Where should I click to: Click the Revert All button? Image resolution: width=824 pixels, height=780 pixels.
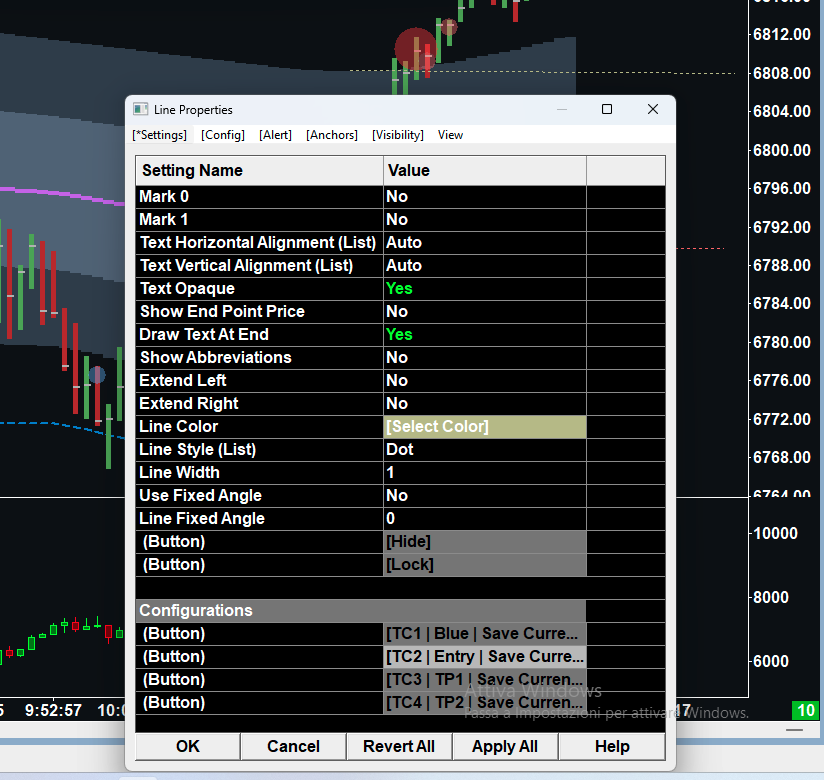point(399,747)
